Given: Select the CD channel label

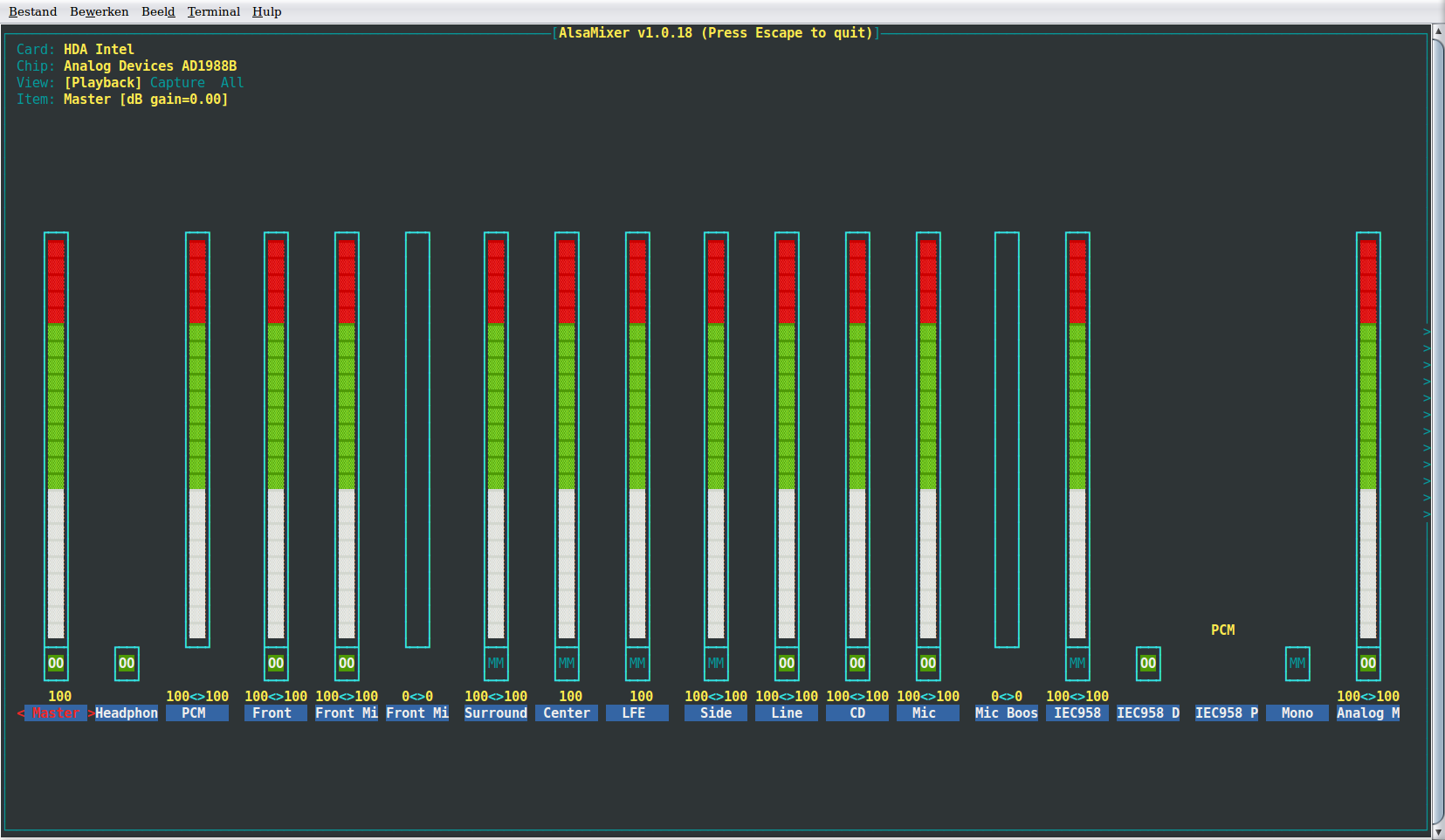Looking at the screenshot, I should click(857, 713).
